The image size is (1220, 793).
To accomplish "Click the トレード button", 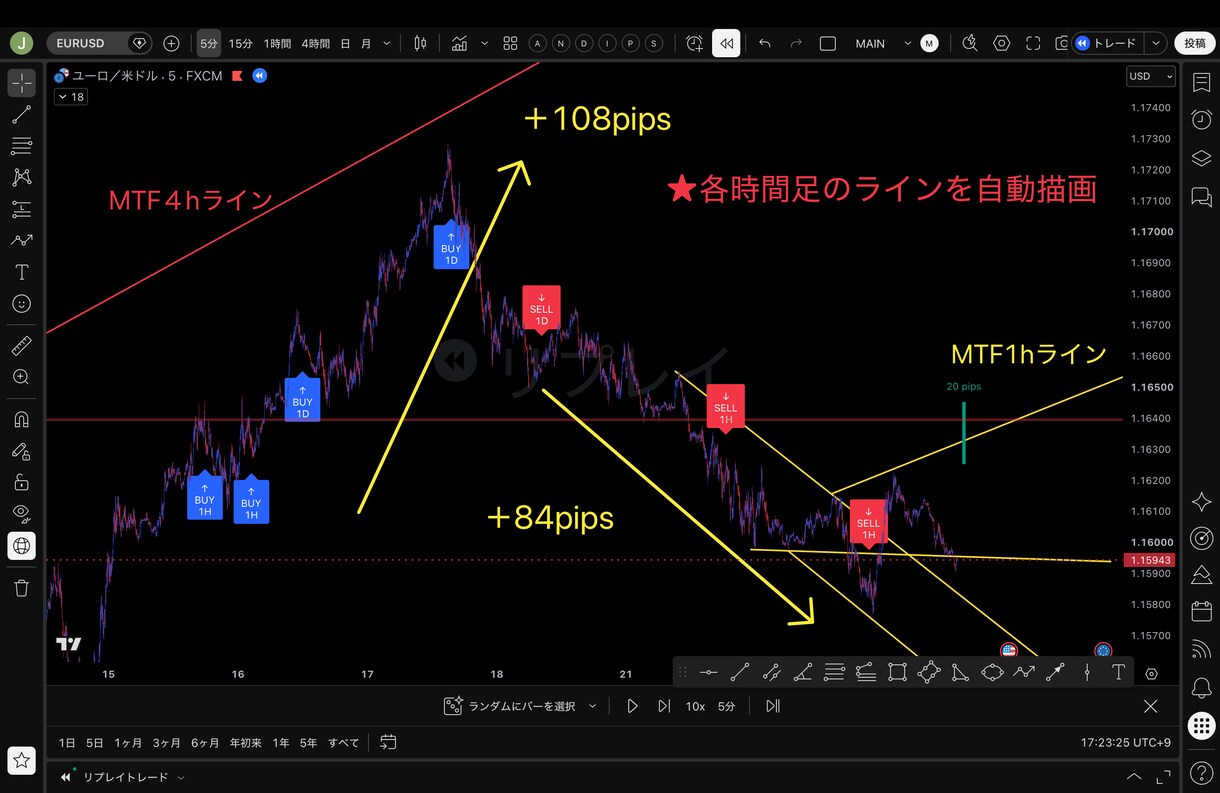I will click(x=1107, y=43).
